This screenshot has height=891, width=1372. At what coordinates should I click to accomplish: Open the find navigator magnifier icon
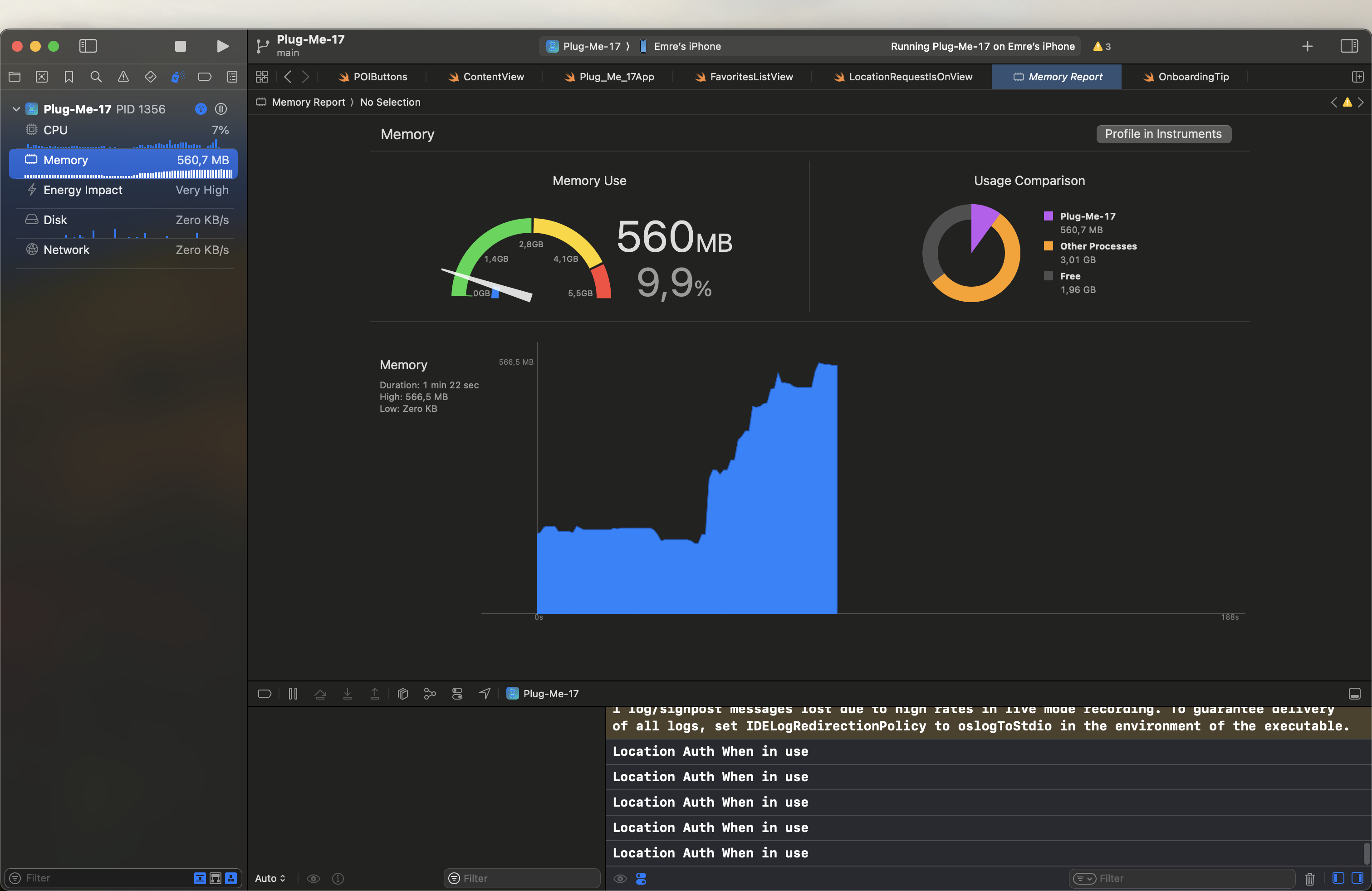click(96, 77)
